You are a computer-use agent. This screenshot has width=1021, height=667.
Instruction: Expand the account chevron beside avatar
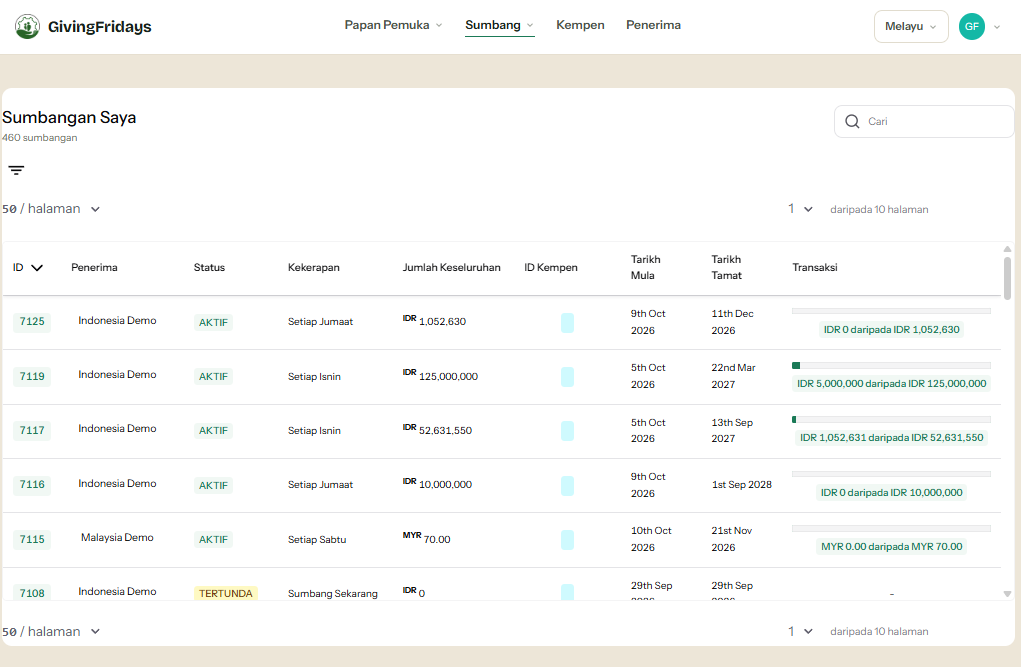(997, 27)
